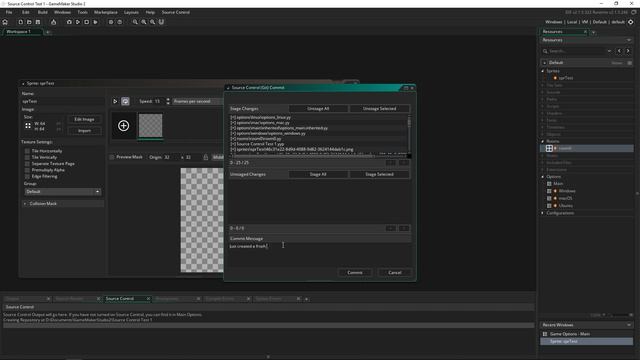Toggle sprite animation loop mode

(125, 101)
